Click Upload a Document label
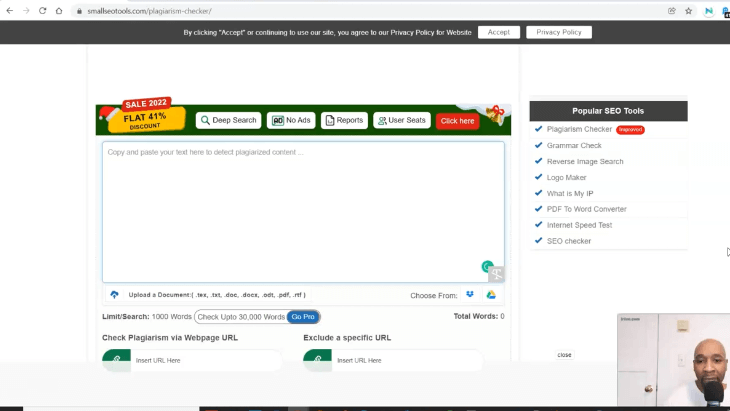The height and width of the screenshot is (411, 730). pyautogui.click(x=217, y=295)
